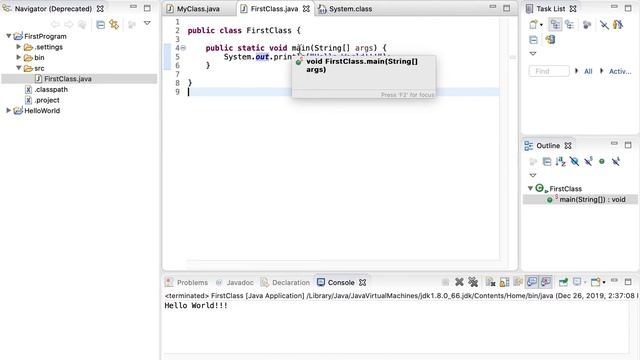Screen dimensions: 640x360
Task: Click the Display Selected Console icon
Action: click(x=577, y=282)
